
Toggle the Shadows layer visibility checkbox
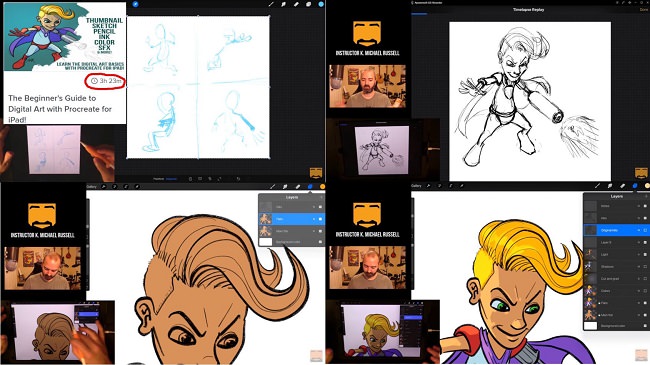coord(645,266)
